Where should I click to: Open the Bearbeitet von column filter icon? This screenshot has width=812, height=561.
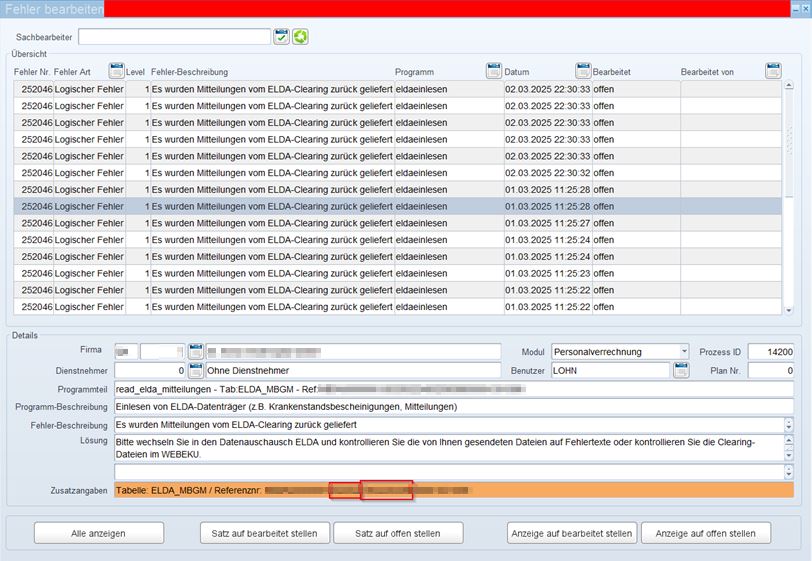(x=773, y=71)
